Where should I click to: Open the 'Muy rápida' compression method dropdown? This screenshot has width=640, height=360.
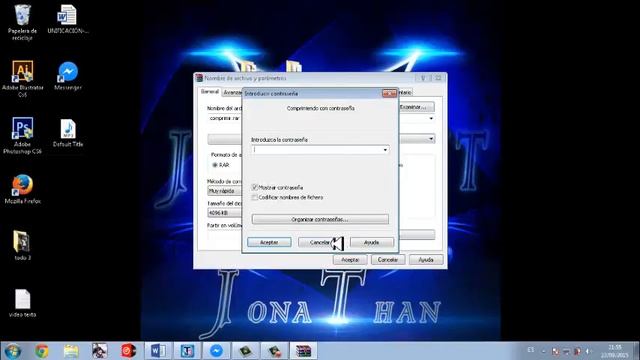[x=224, y=191]
